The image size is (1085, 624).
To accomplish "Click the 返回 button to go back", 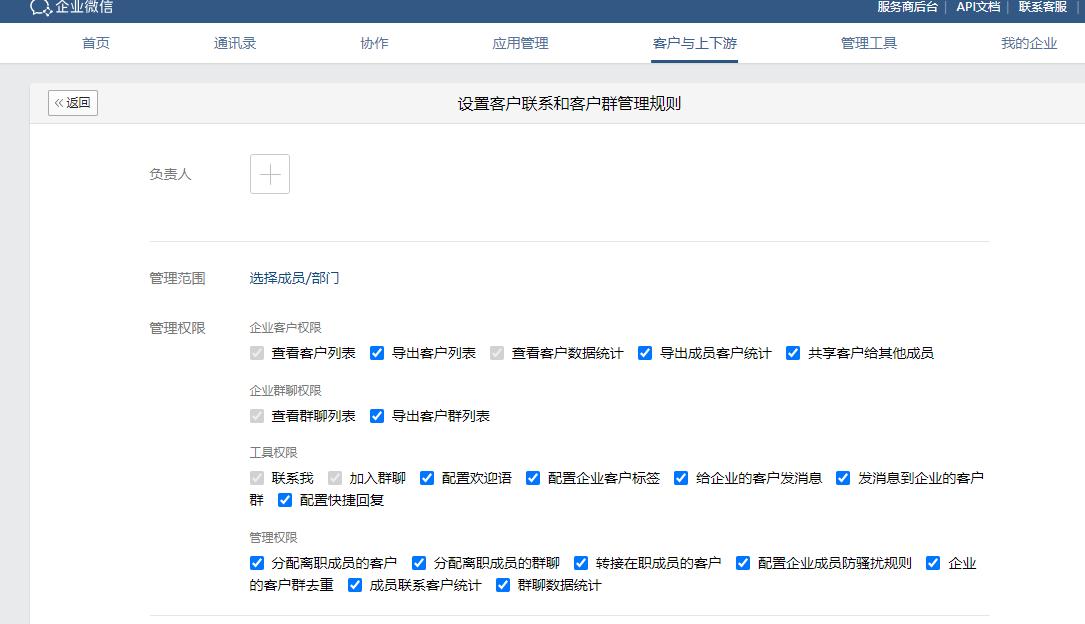I will (x=71, y=103).
